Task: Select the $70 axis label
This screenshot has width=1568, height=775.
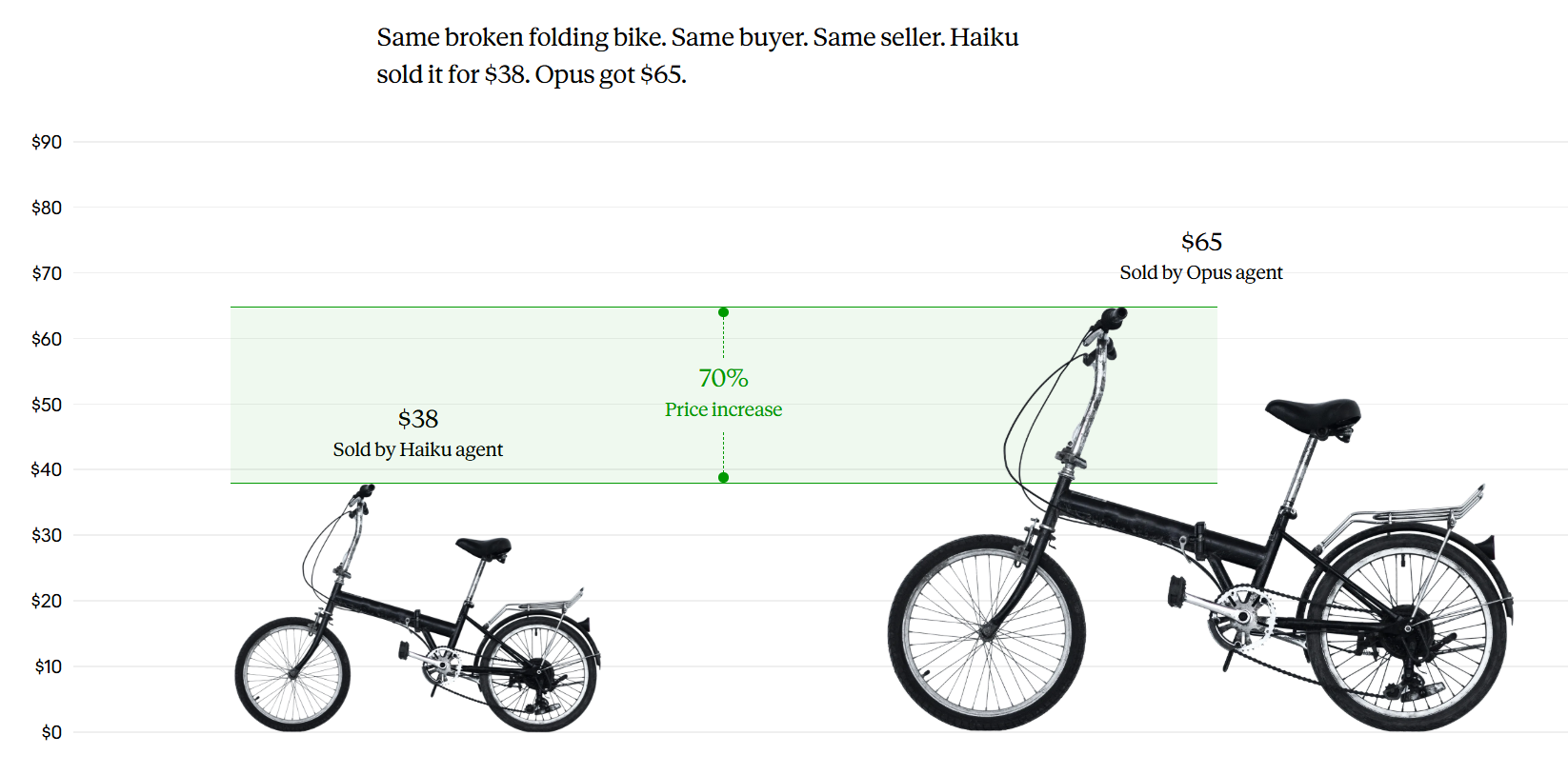Action: tap(47, 273)
